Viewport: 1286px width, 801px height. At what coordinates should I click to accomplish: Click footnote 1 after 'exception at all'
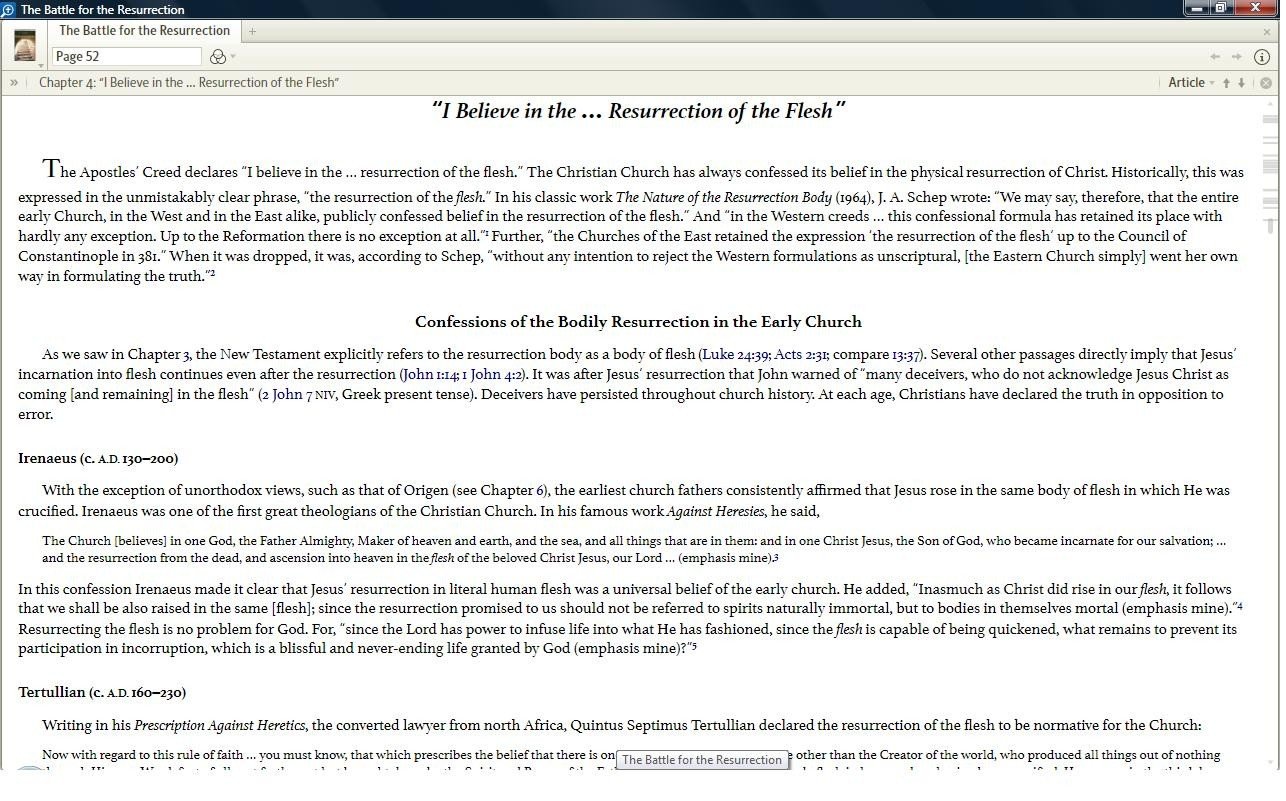(x=486, y=233)
